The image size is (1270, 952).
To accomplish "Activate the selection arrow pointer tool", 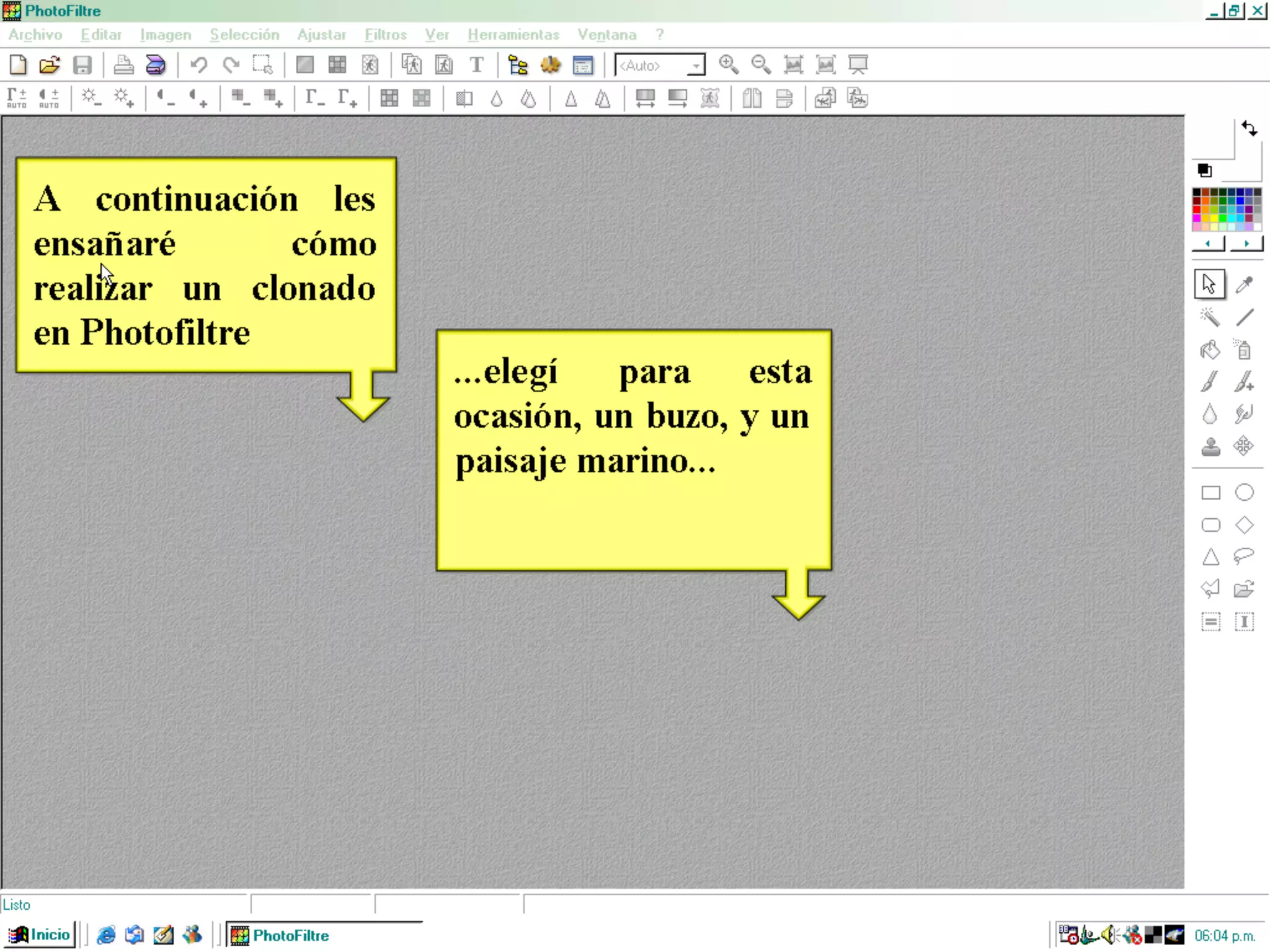I will click(x=1209, y=284).
